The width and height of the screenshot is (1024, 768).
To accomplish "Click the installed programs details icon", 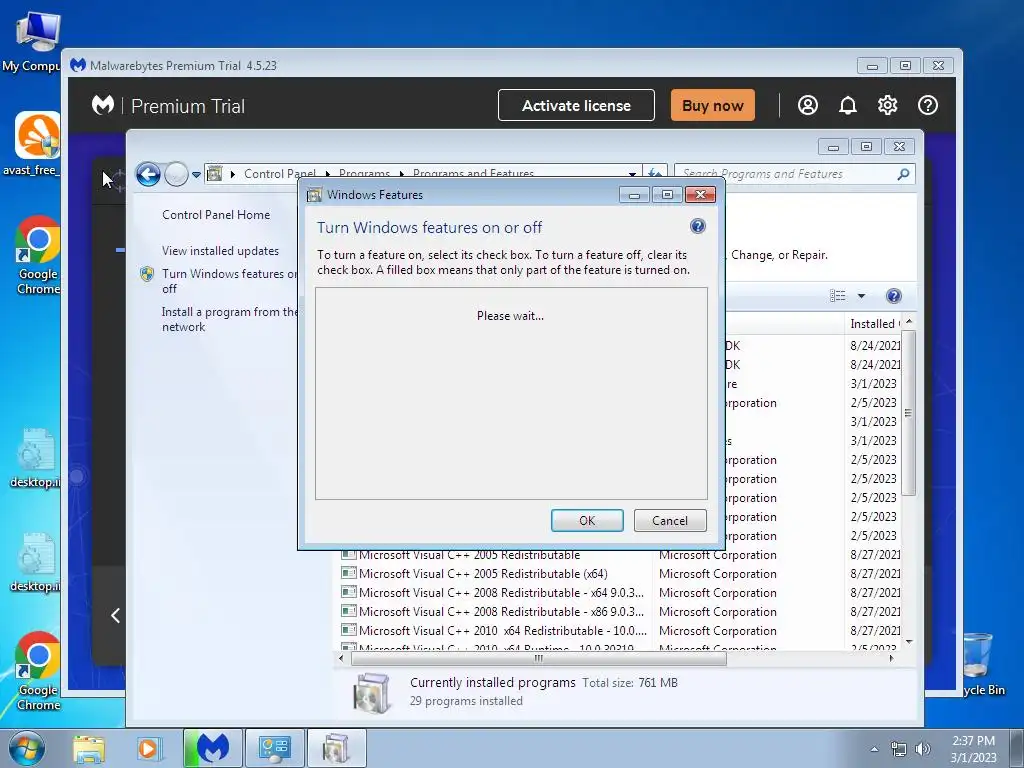I will pyautogui.click(x=371, y=692).
